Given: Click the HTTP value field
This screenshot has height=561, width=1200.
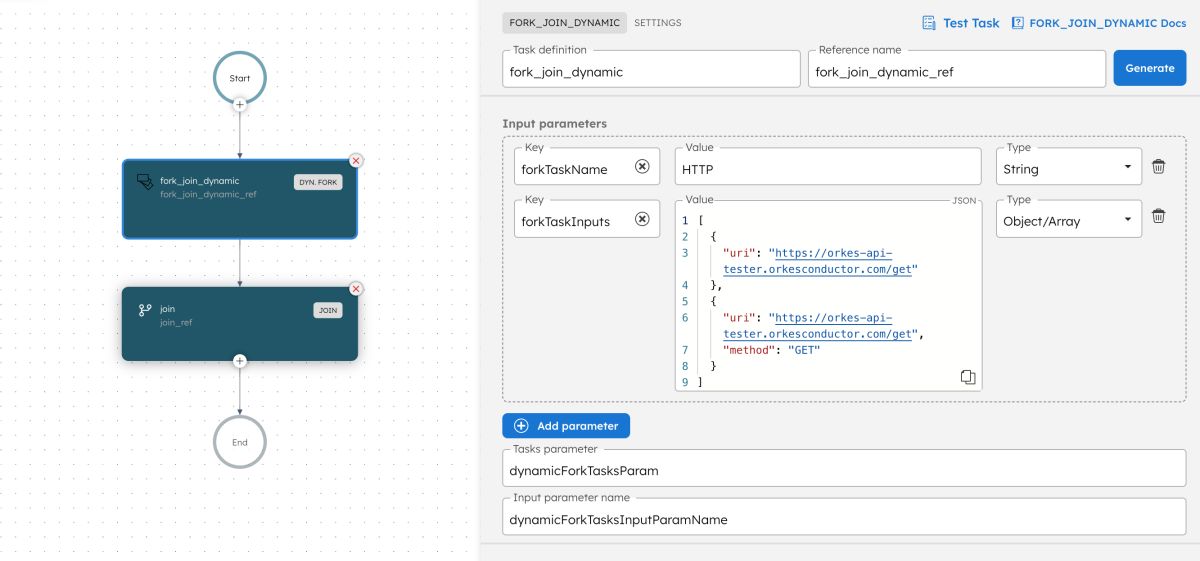Looking at the screenshot, I should pyautogui.click(x=828, y=167).
